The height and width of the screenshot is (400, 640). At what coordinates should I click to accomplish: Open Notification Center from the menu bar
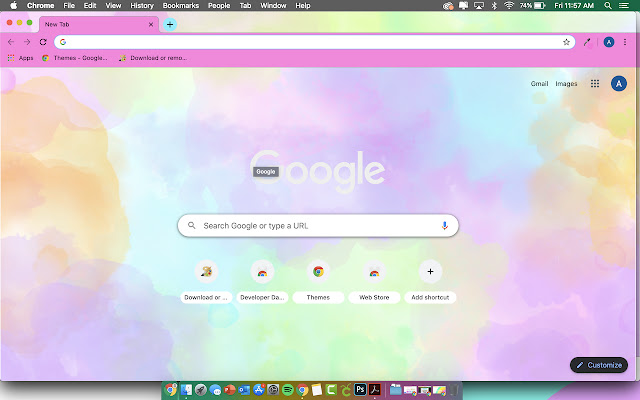pos(624,6)
